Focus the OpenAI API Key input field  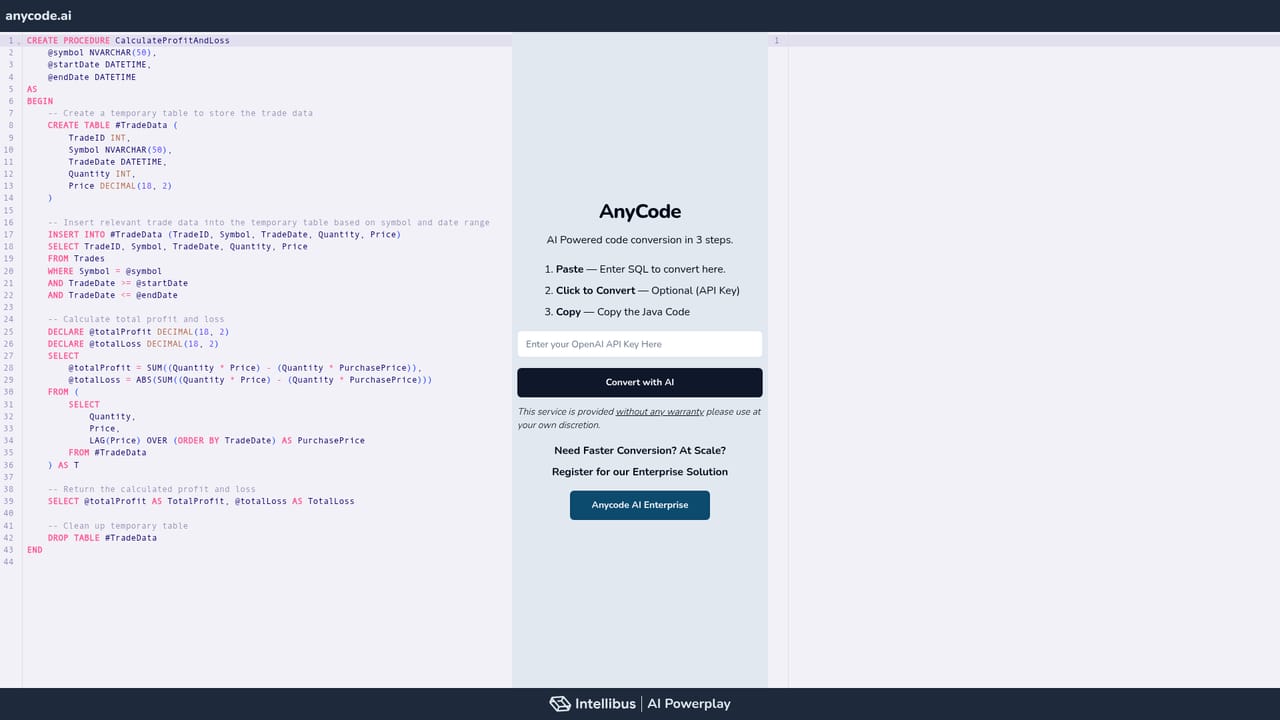[640, 344]
